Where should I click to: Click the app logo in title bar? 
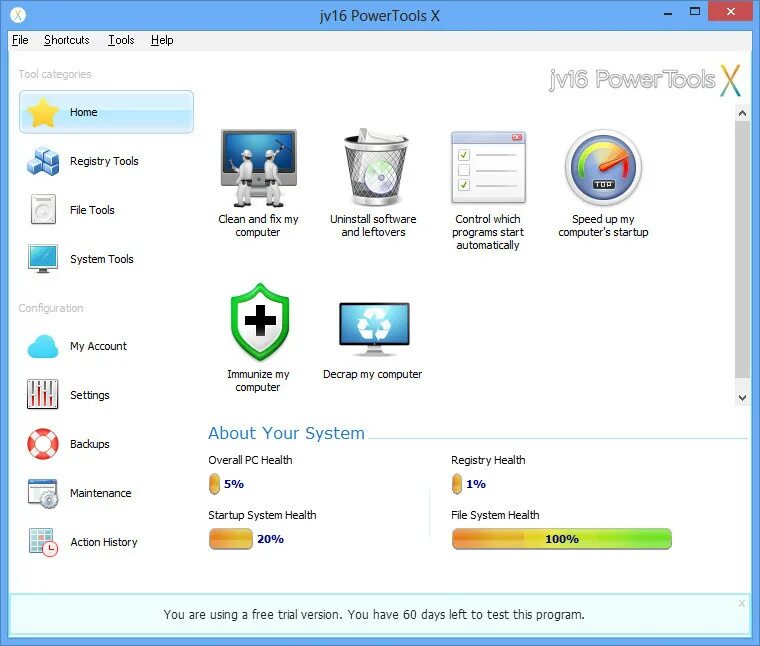pyautogui.click(x=18, y=15)
